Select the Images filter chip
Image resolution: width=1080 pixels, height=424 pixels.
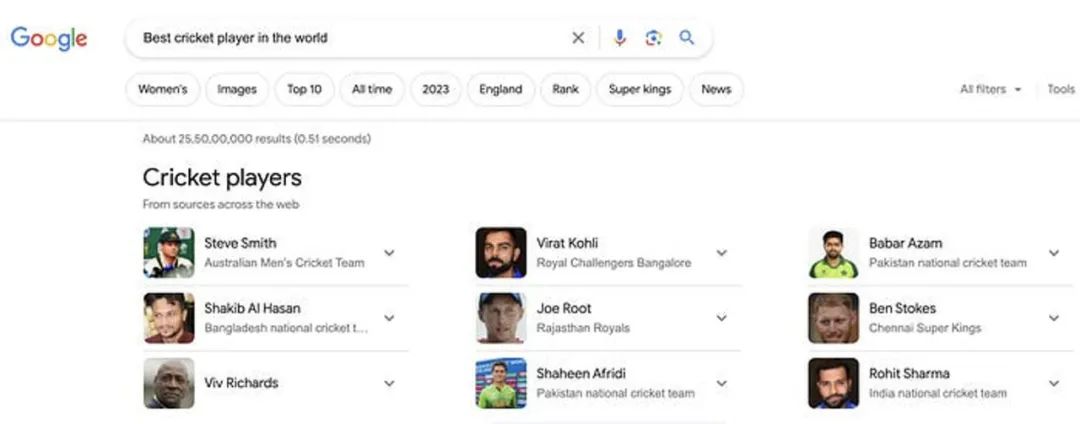pos(237,89)
